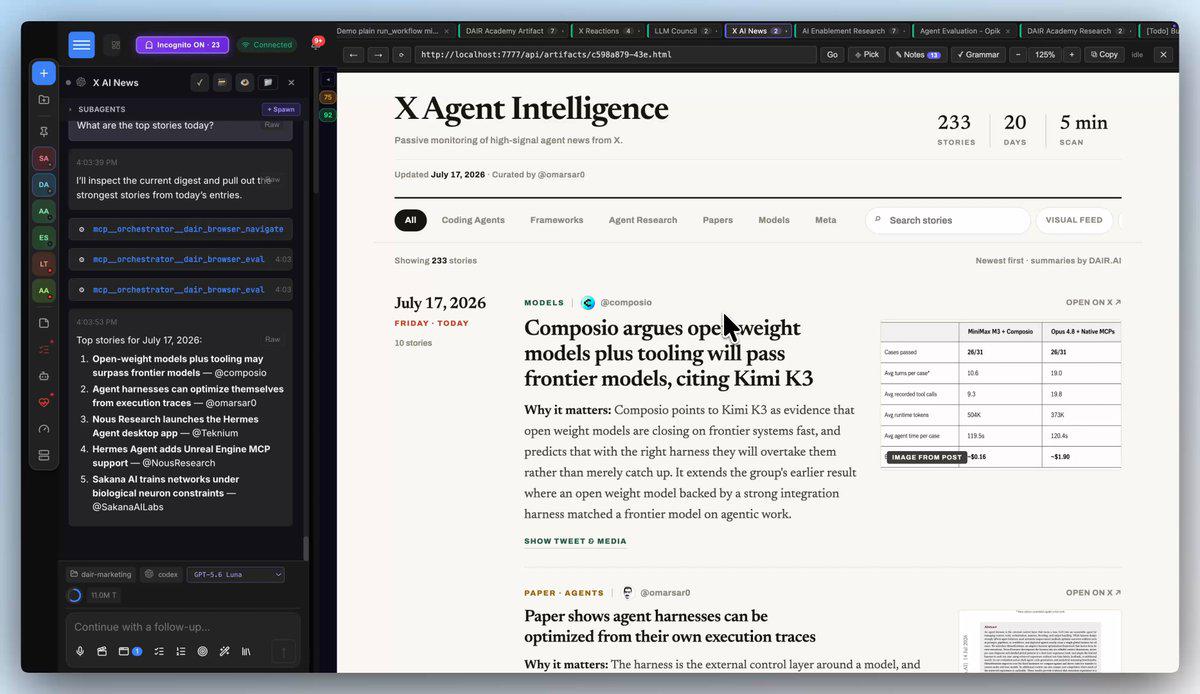Toggle Raw view on 'What are the top stories' message
1200x694 pixels.
click(272, 125)
